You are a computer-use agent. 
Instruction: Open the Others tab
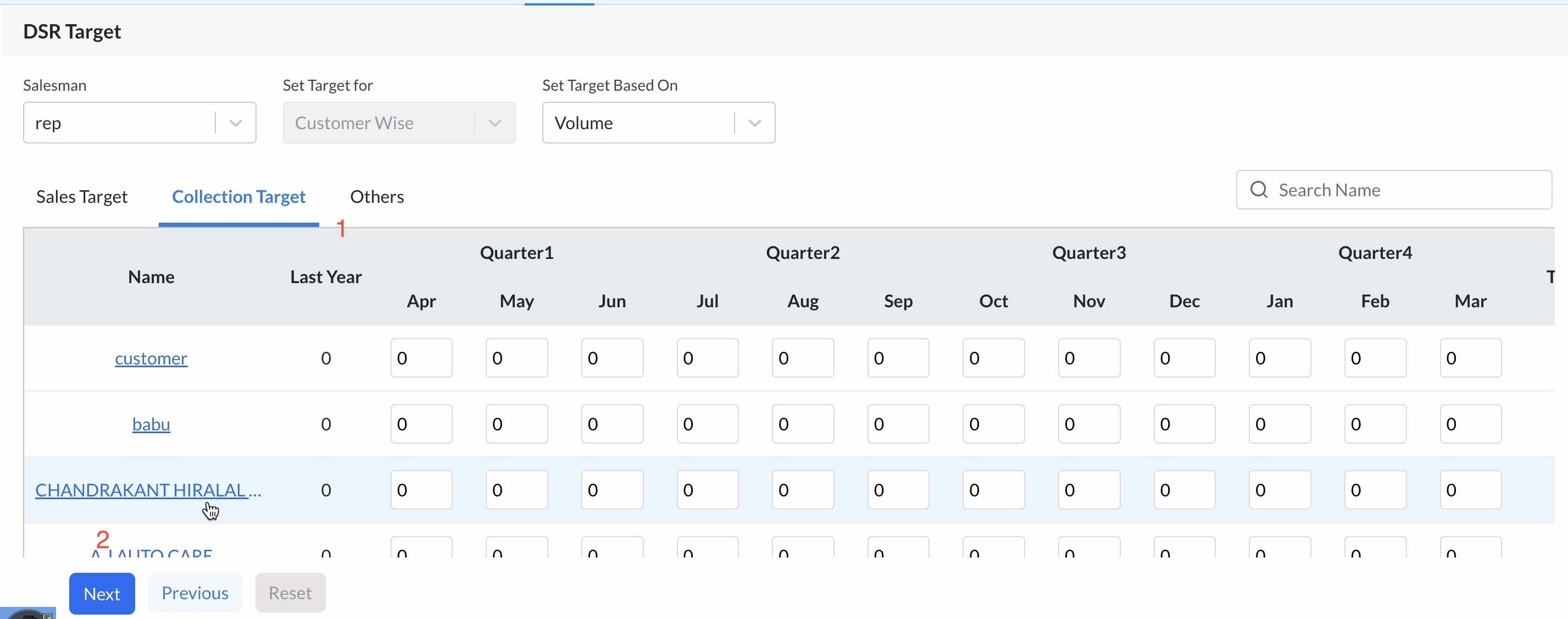(377, 197)
